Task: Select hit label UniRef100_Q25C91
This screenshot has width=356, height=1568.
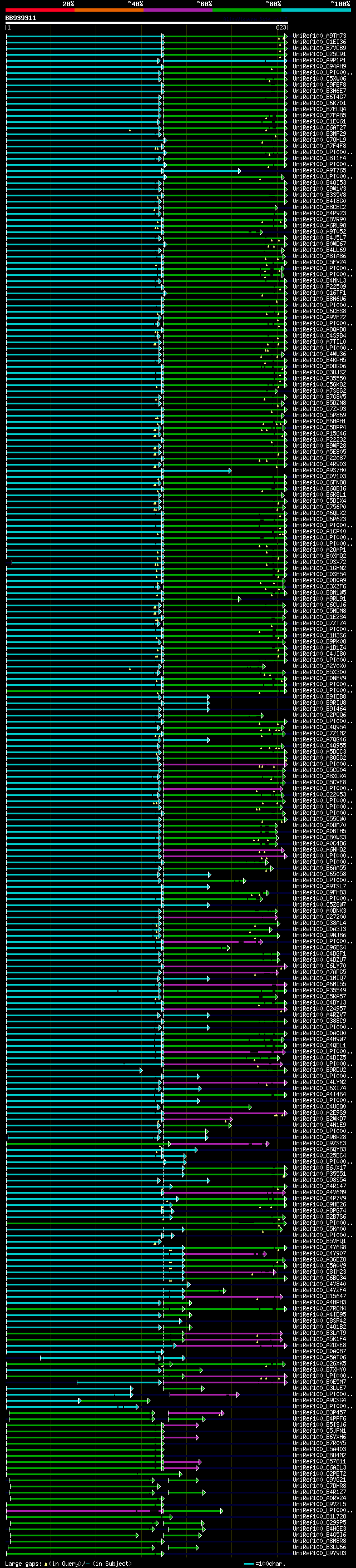Action: tap(319, 54)
